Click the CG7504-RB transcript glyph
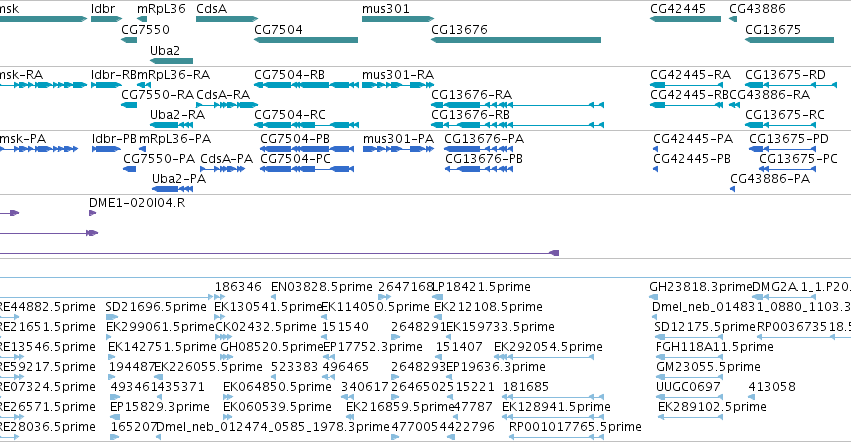The height and width of the screenshot is (442, 851). pos(306,85)
